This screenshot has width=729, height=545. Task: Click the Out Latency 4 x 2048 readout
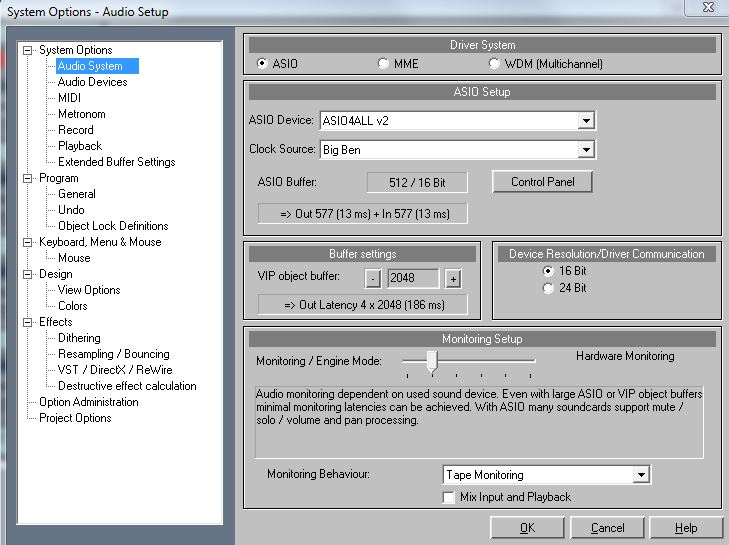pyautogui.click(x=363, y=305)
